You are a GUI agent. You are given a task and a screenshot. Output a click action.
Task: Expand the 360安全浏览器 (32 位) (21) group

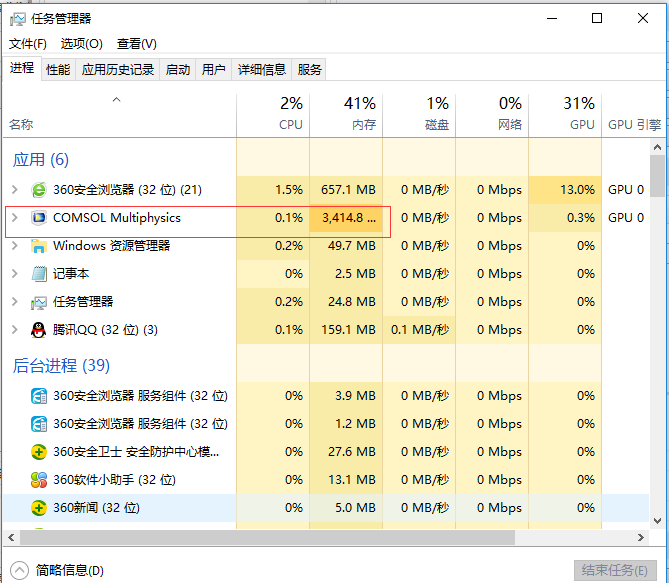[14, 190]
